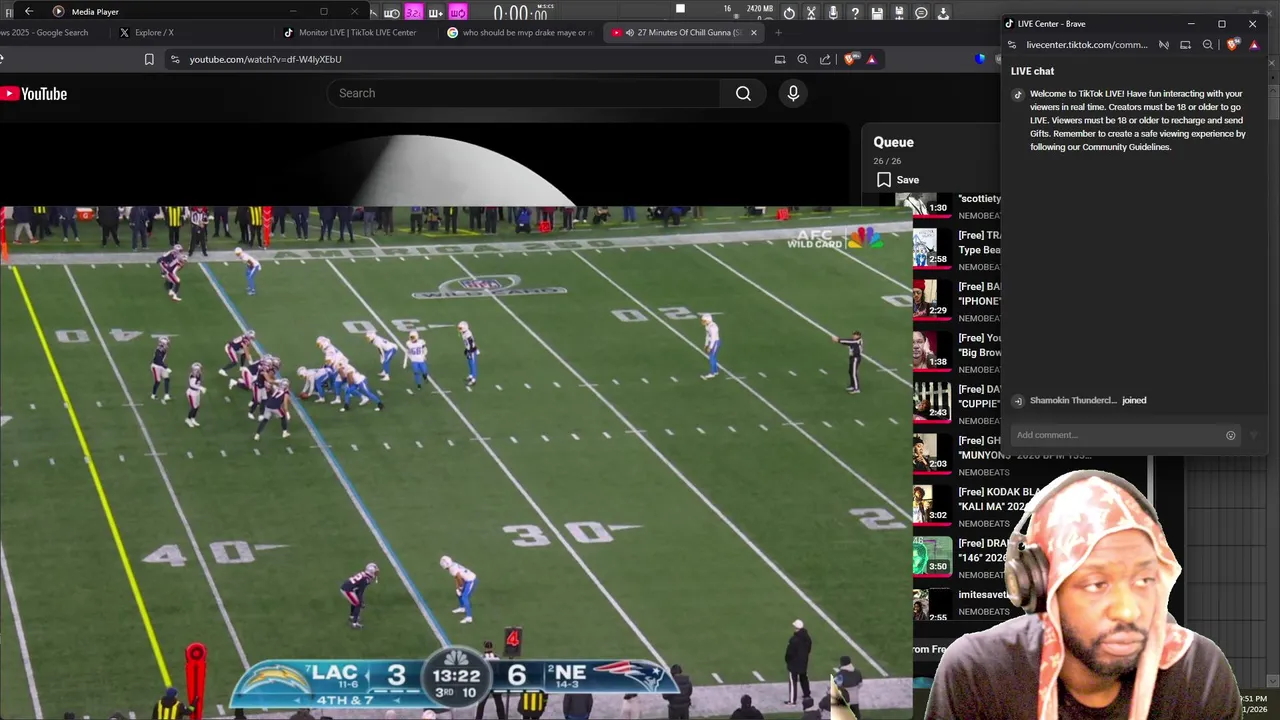Click the scissors icon in top toolbar
The width and height of the screenshot is (1280, 720).
811,13
